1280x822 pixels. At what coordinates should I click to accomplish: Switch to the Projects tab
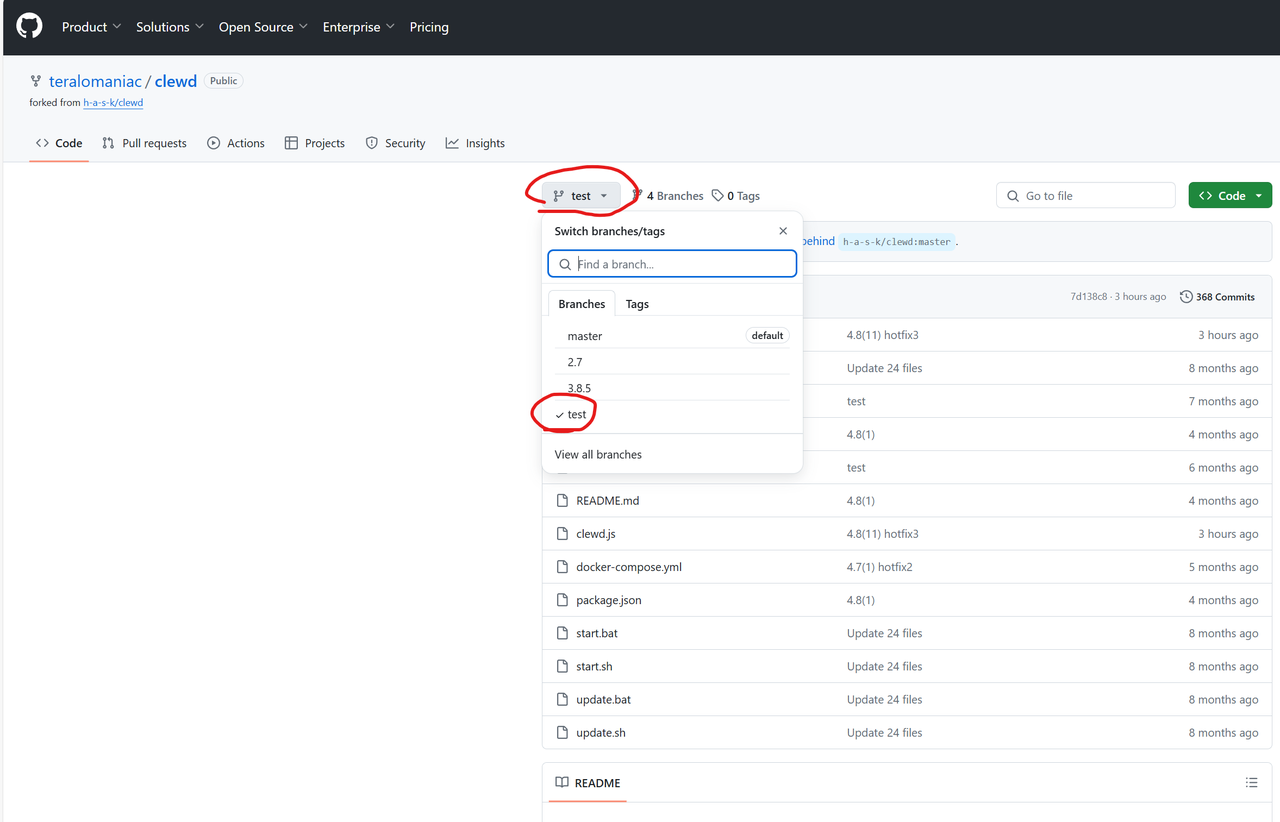[315, 143]
